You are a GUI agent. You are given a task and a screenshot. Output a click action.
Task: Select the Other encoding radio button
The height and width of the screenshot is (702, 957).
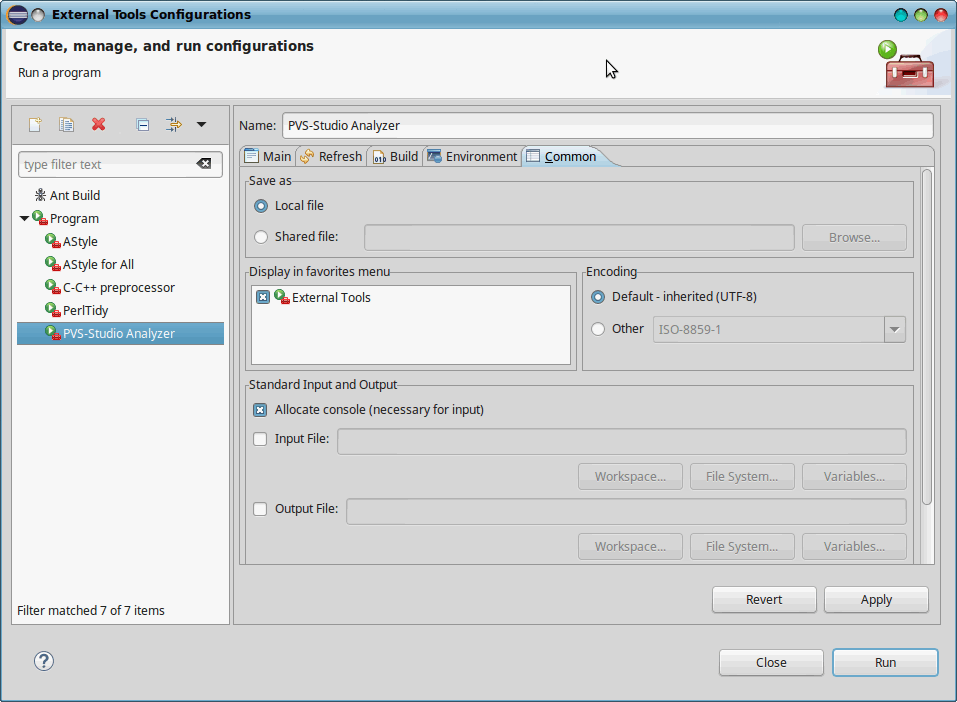[598, 329]
